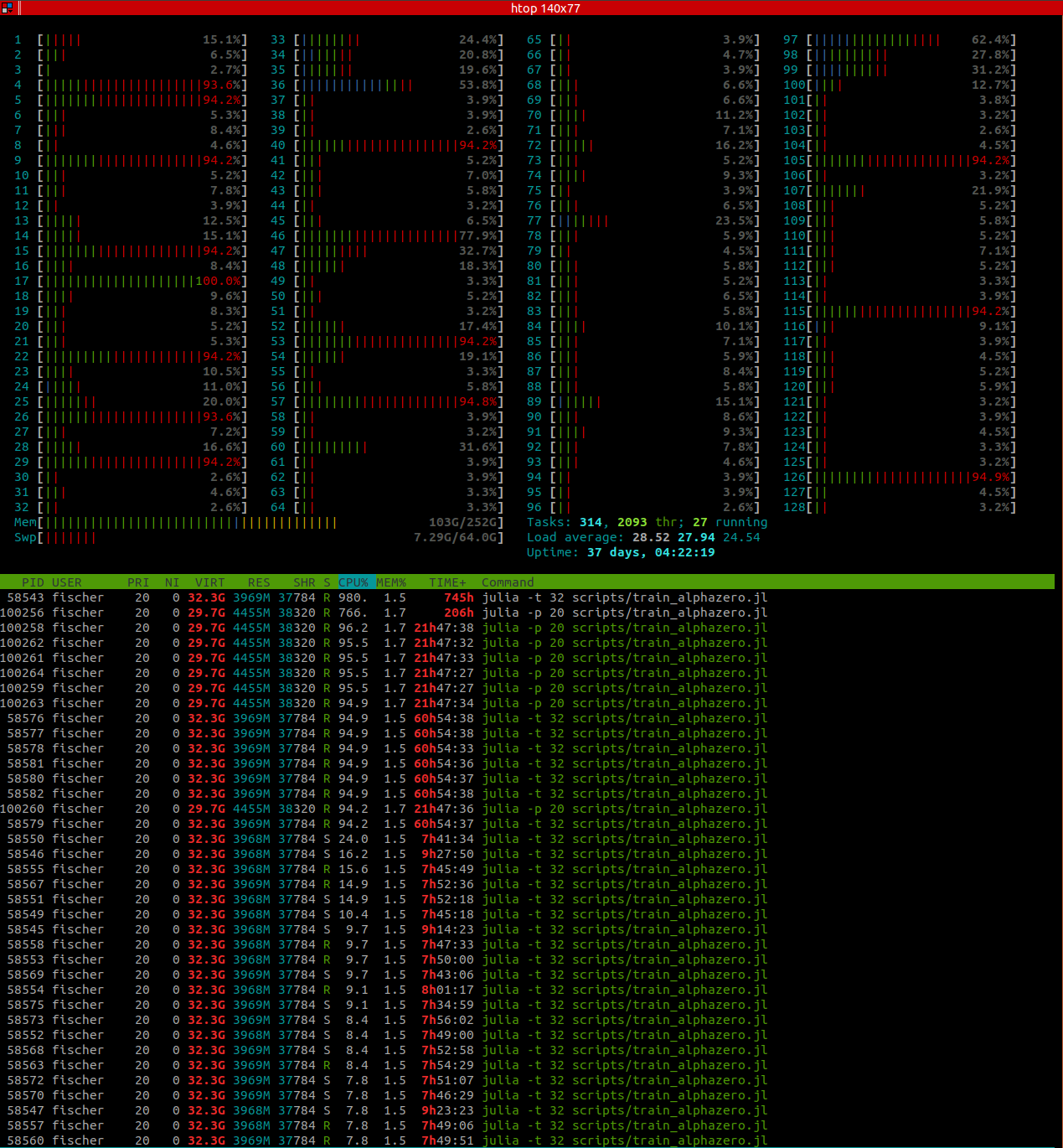Click the TIME+ column header
The height and width of the screenshot is (1148, 1063).
coord(448,582)
